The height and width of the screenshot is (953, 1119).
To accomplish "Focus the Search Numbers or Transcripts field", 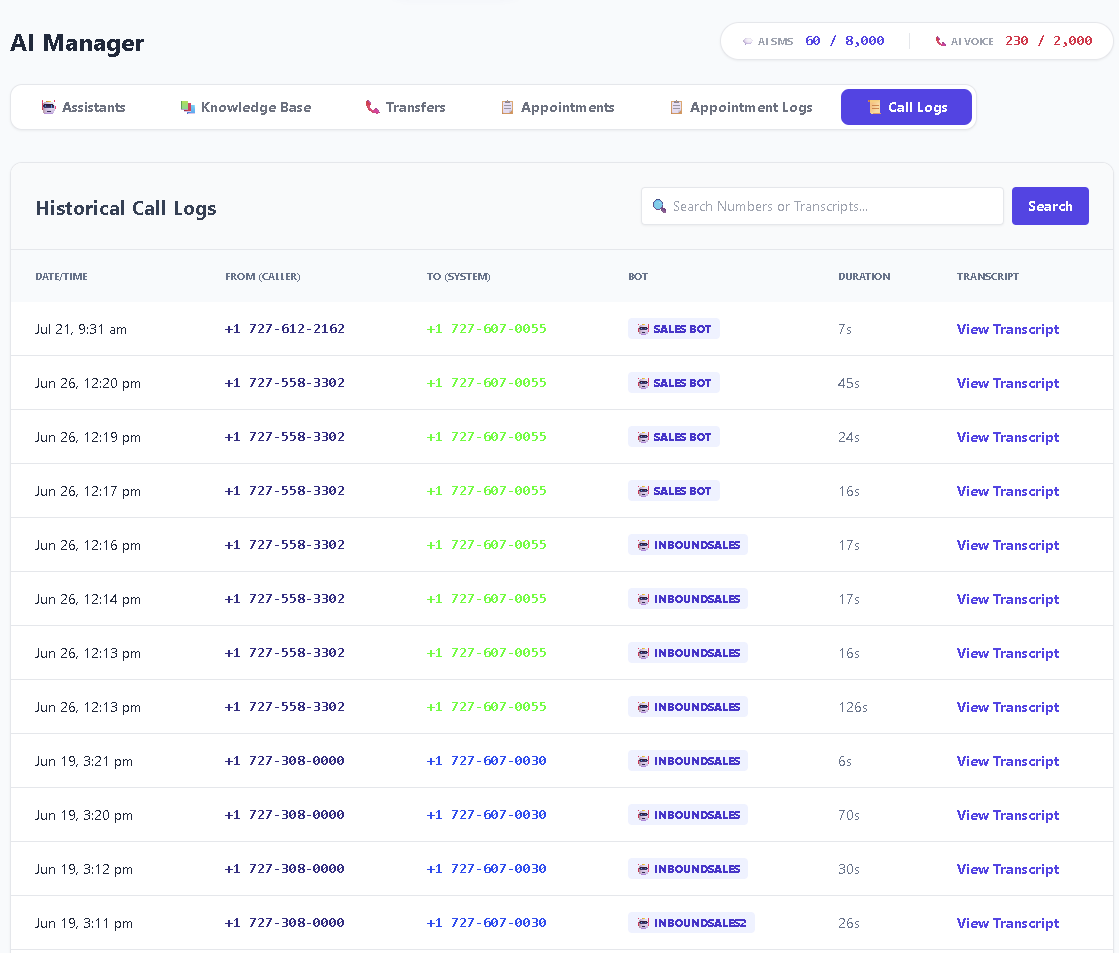I will pos(822,206).
